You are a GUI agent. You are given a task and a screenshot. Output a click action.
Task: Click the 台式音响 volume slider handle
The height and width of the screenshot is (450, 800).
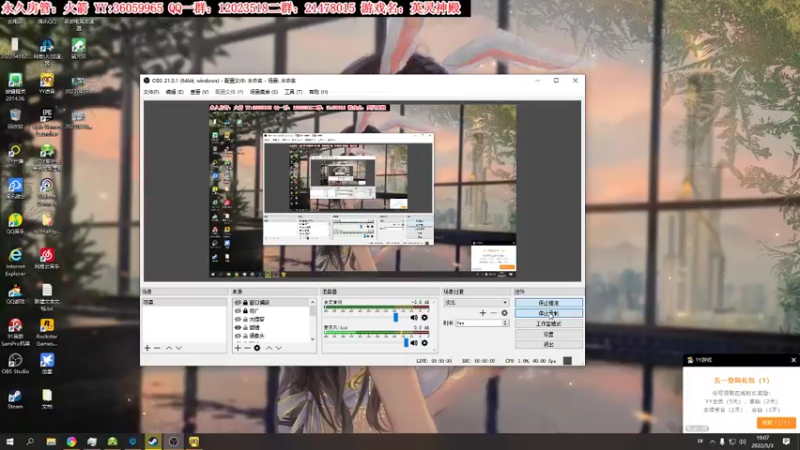click(x=395, y=317)
